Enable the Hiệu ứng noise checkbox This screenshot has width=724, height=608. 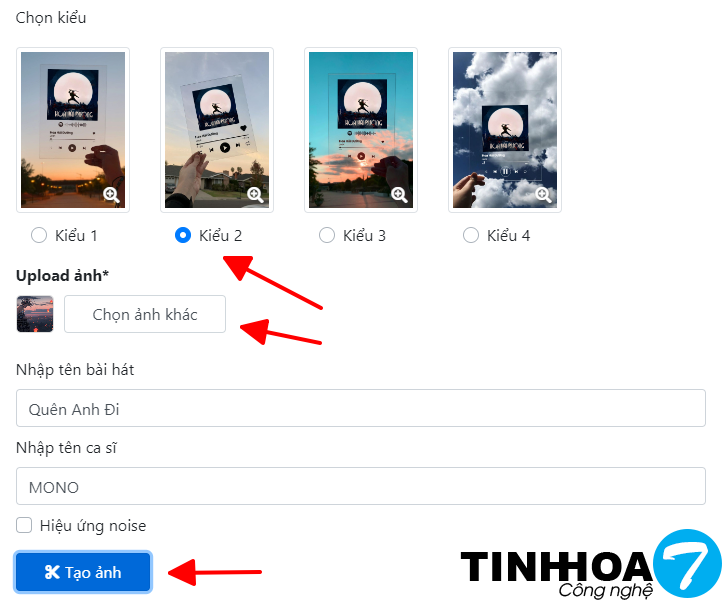[24, 525]
